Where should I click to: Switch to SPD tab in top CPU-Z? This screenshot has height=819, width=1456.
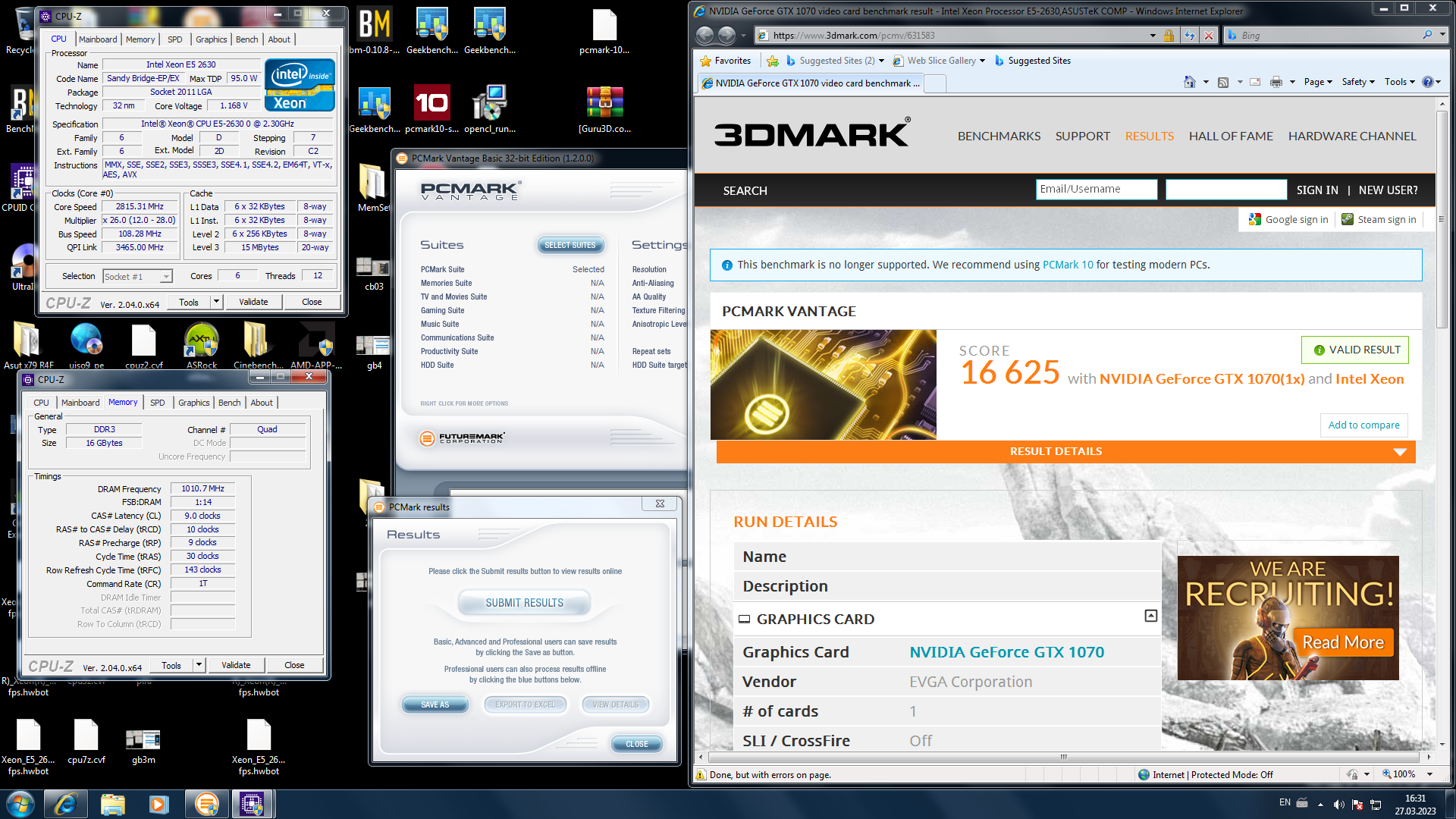pos(175,39)
